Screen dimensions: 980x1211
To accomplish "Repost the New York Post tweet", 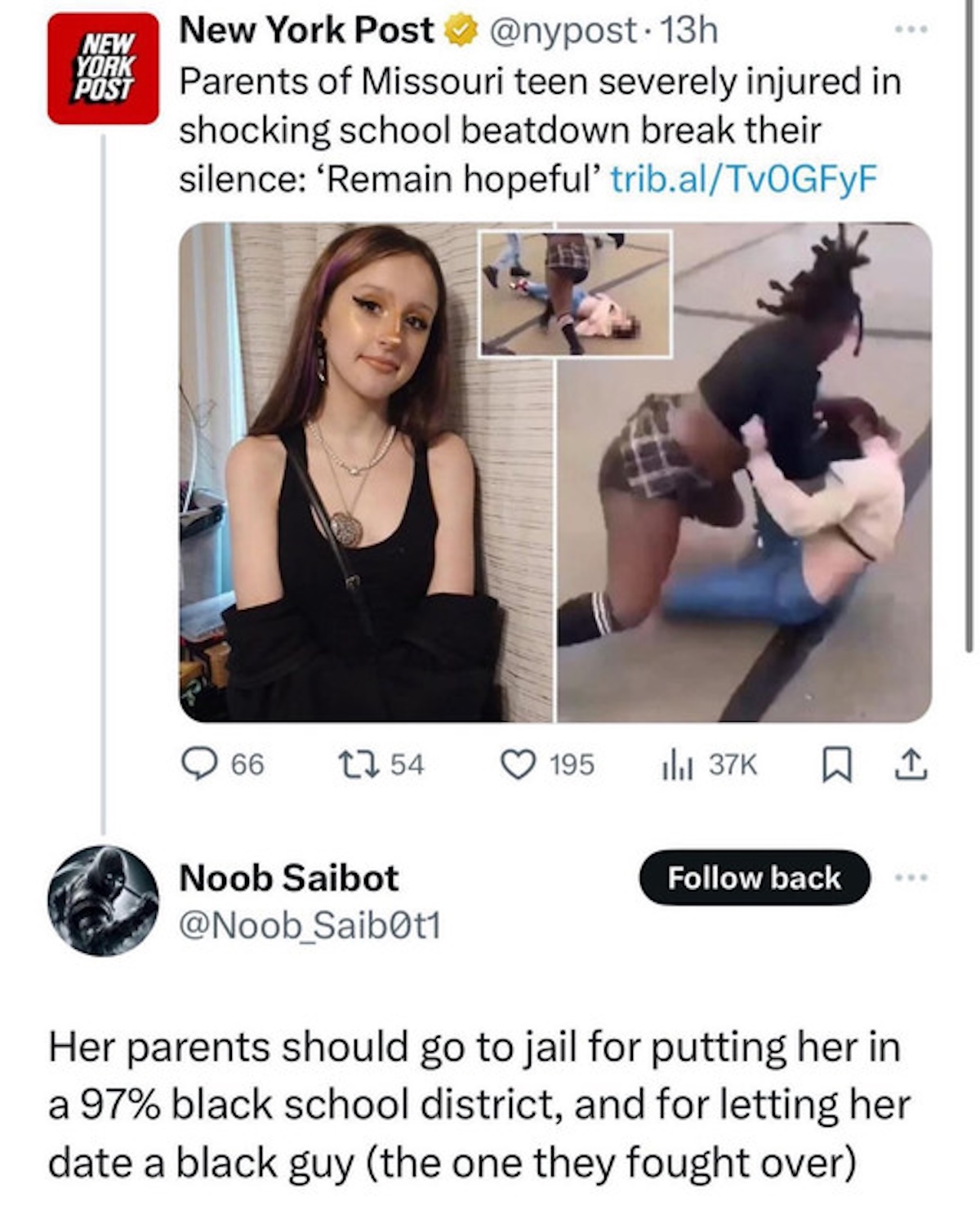I will pos(358,764).
